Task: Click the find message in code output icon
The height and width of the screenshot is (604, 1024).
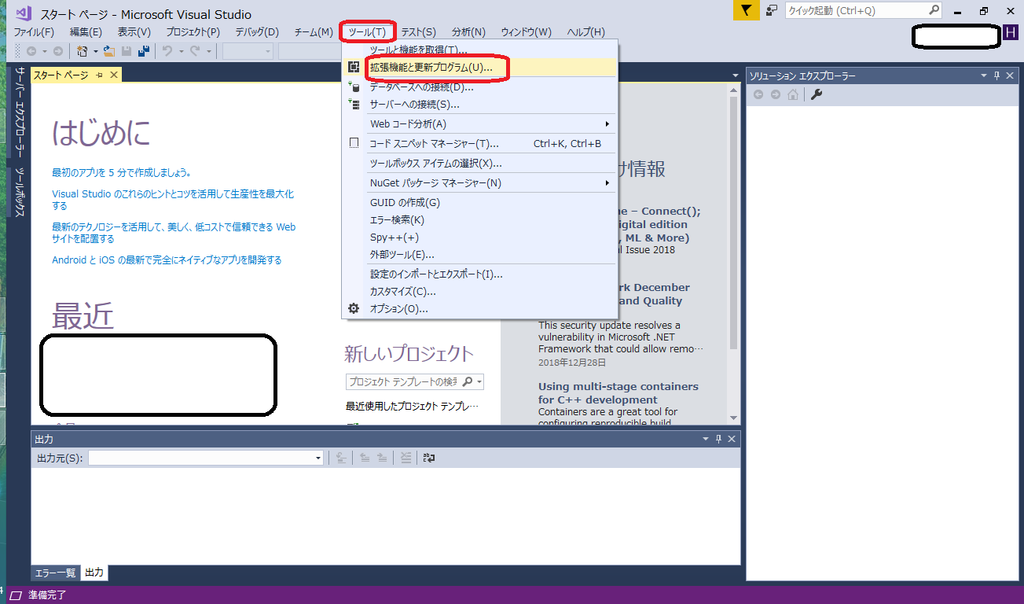Action: 341,458
